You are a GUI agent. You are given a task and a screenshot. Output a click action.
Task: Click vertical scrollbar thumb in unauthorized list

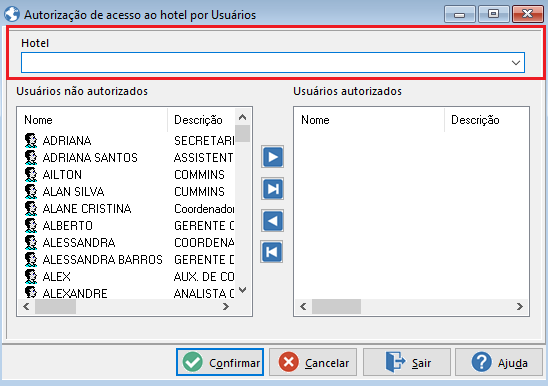(243, 134)
